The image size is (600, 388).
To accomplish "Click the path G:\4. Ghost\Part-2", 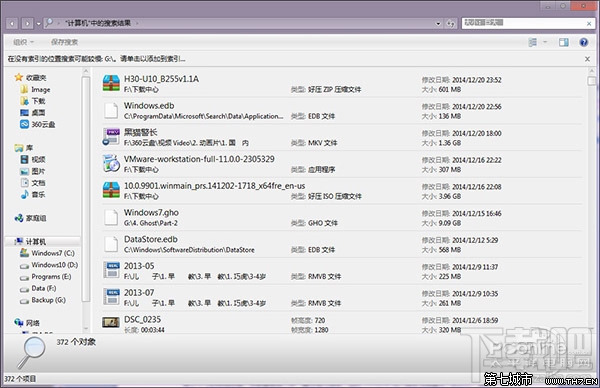I will tap(150, 223).
